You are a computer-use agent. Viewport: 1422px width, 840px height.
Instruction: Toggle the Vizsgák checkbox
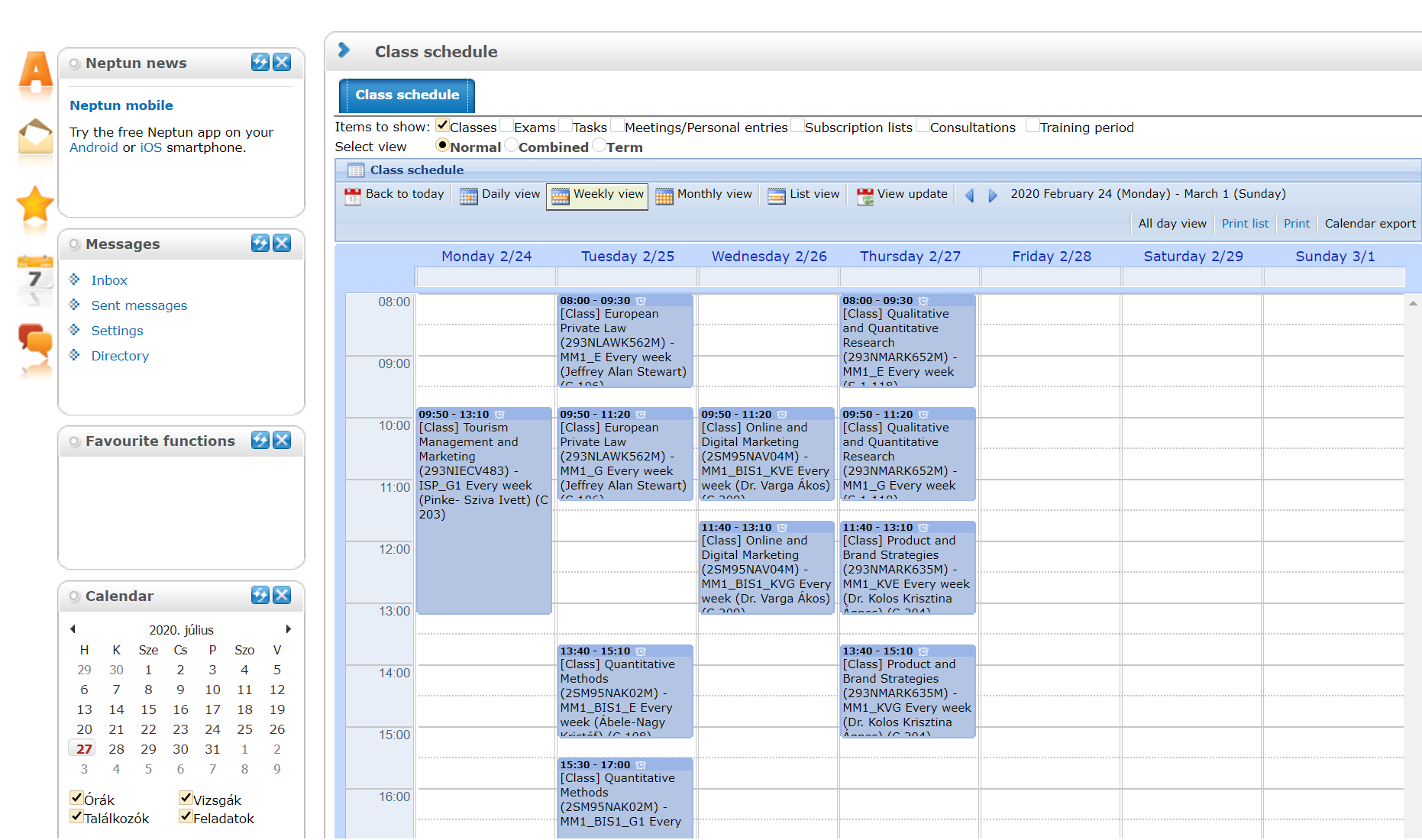pyautogui.click(x=186, y=798)
